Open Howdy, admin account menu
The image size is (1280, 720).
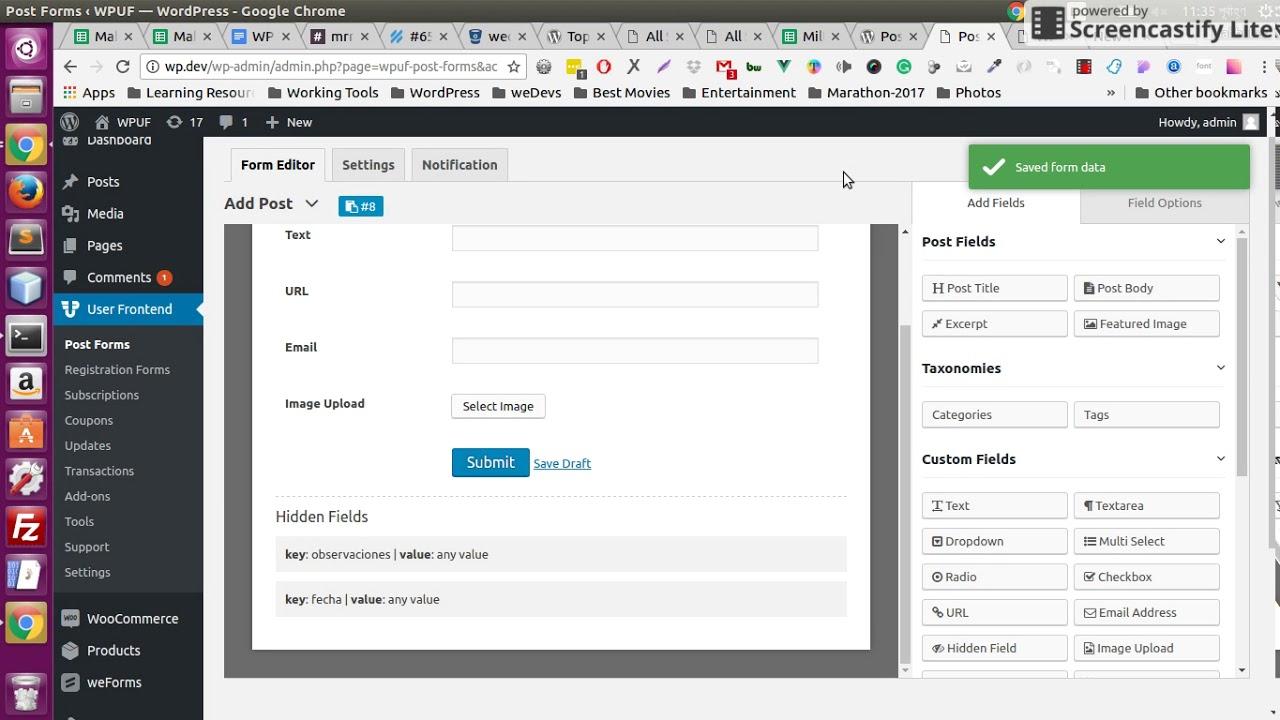[x=1208, y=122]
